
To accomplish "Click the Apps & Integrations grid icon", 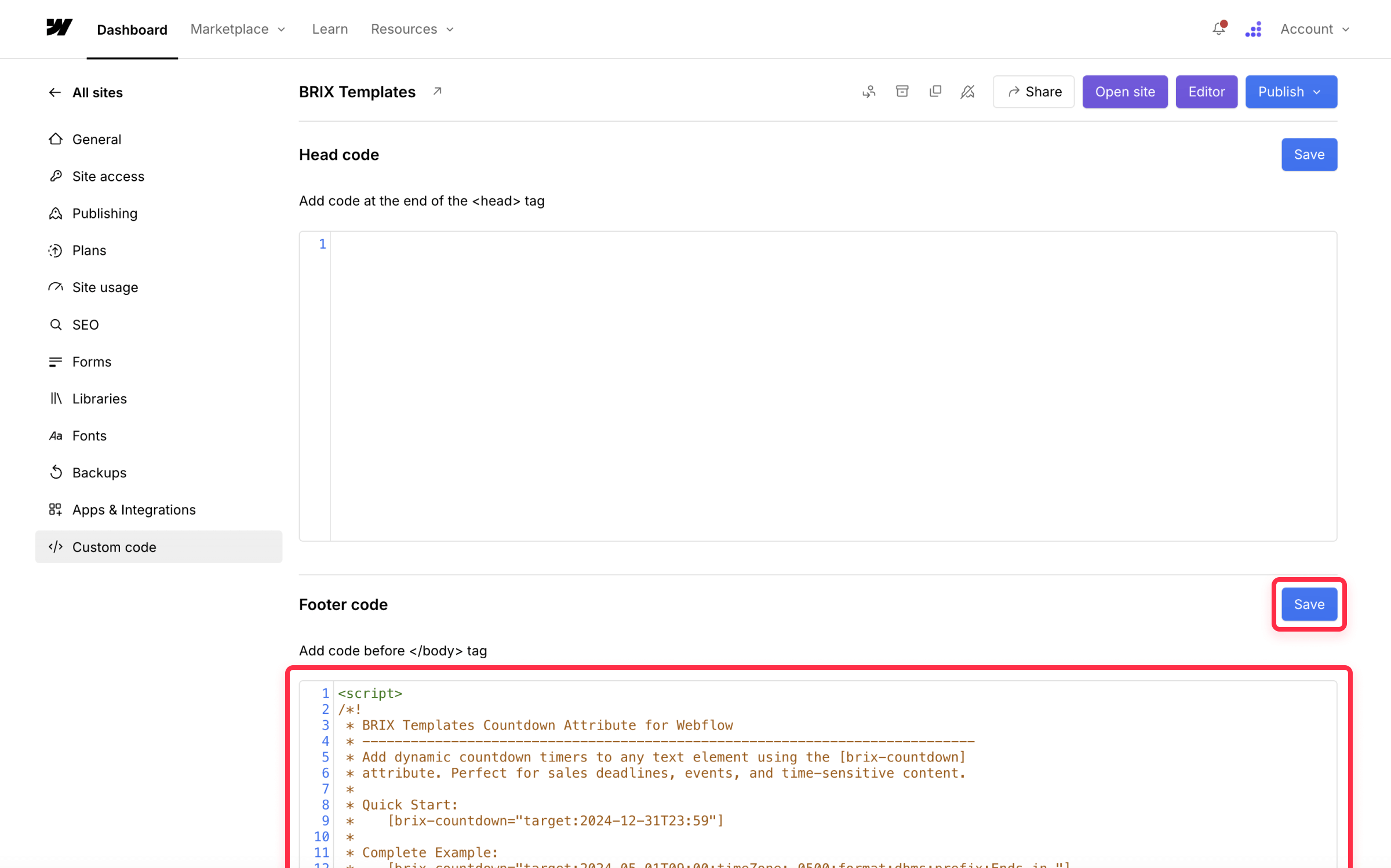I will (56, 510).
